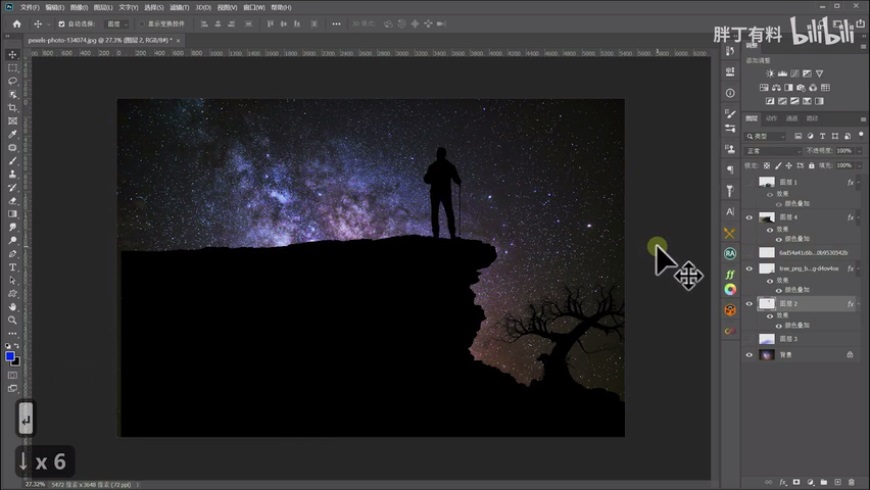Click the zoom level 27.32% field
Image resolution: width=870 pixels, height=490 pixels.
[x=35, y=484]
